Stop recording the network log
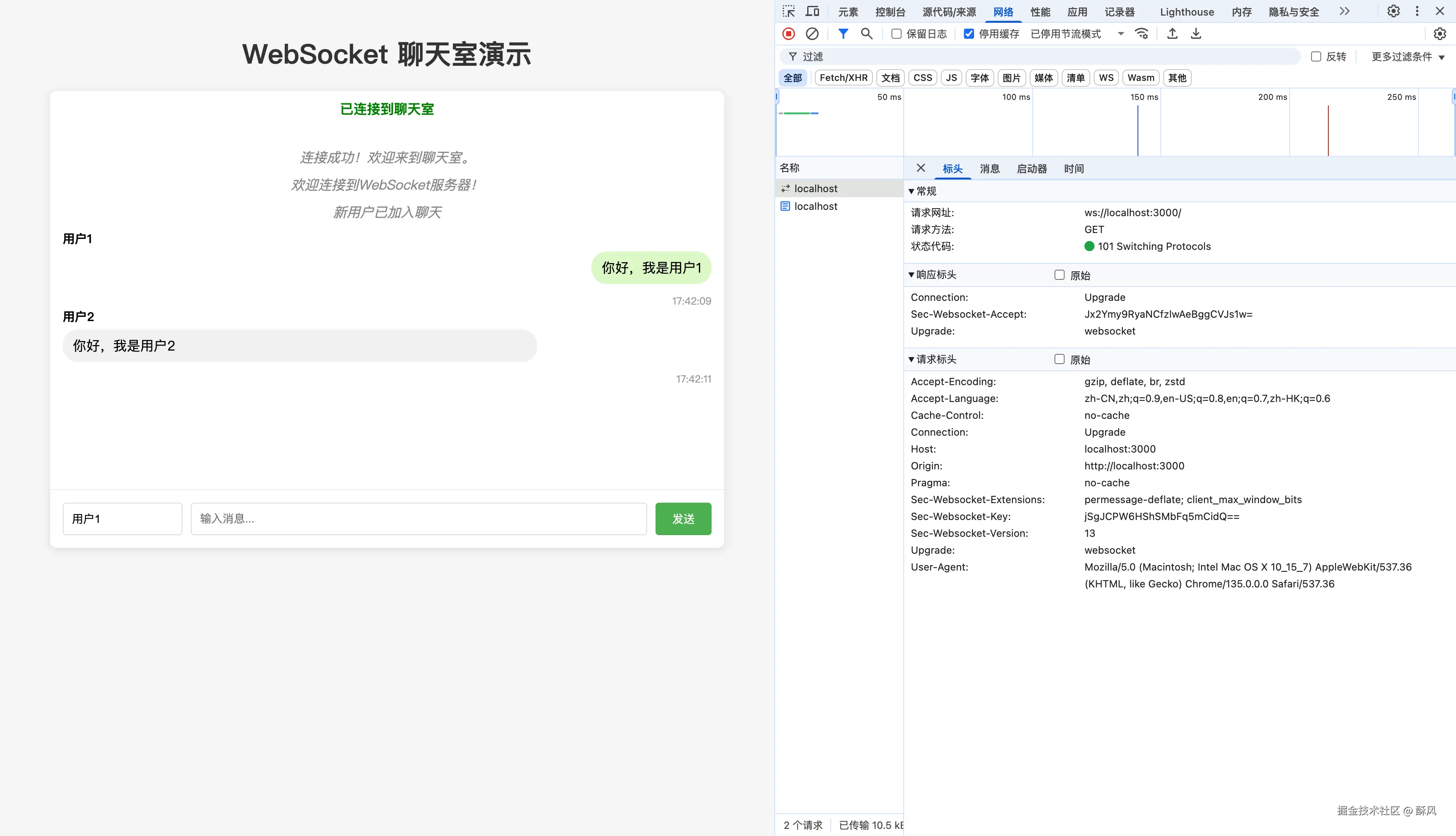The height and width of the screenshot is (836, 1456). pyautogui.click(x=789, y=34)
